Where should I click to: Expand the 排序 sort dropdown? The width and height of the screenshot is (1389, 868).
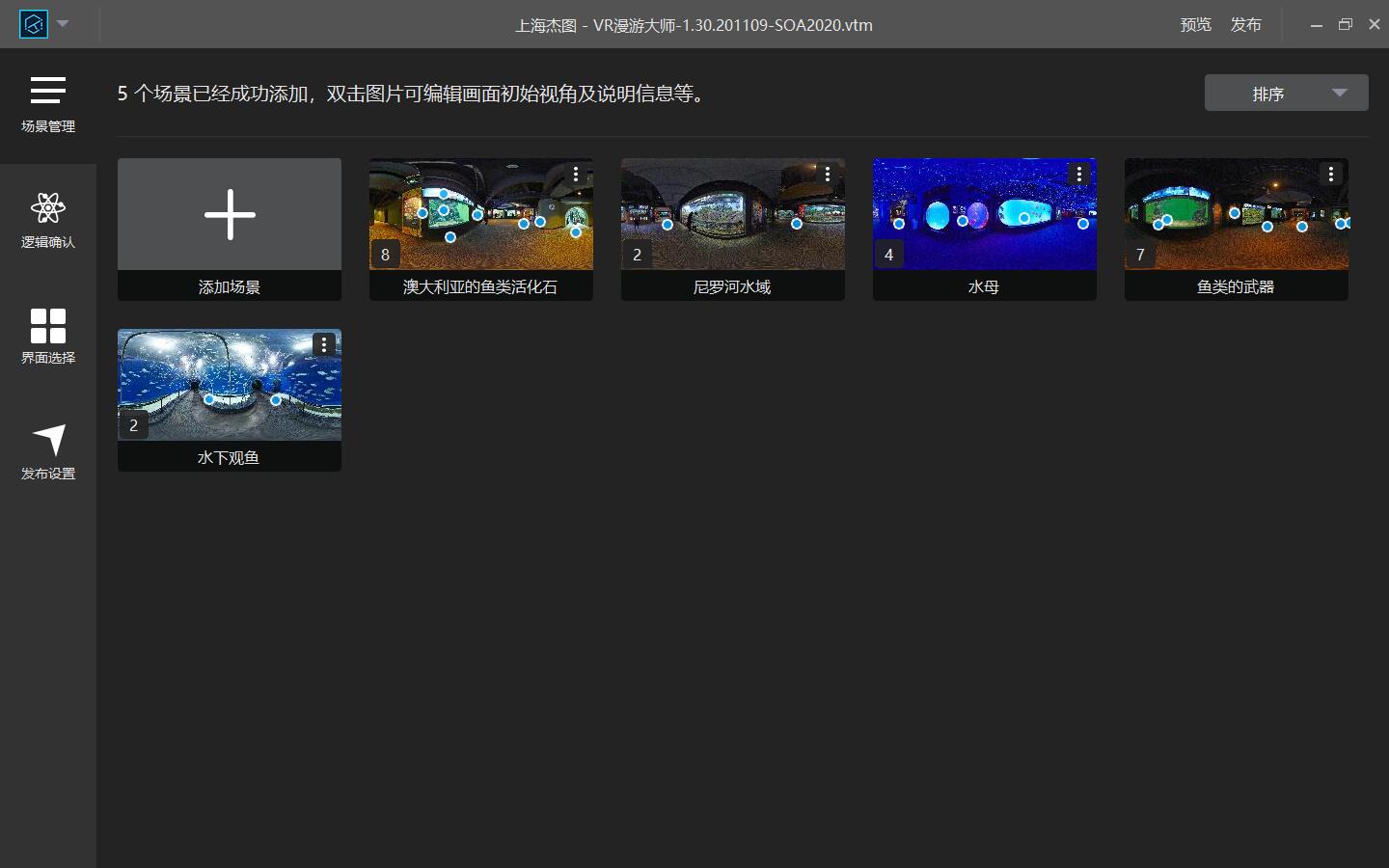point(1286,93)
